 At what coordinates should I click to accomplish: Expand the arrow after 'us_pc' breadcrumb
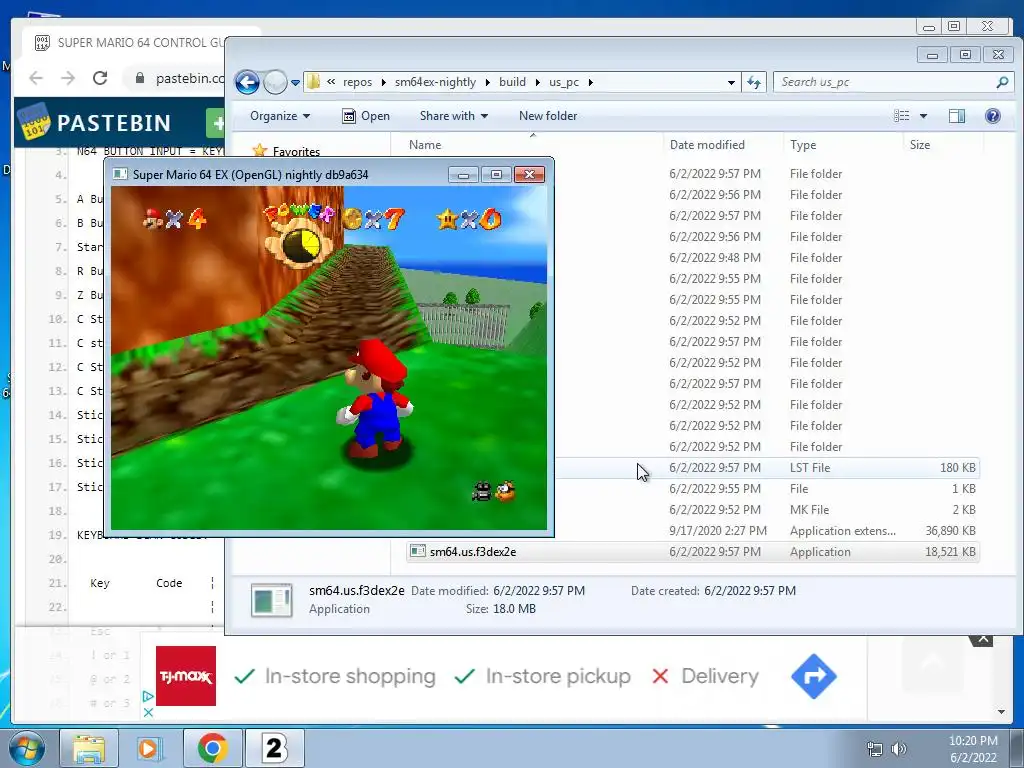[x=590, y=82]
